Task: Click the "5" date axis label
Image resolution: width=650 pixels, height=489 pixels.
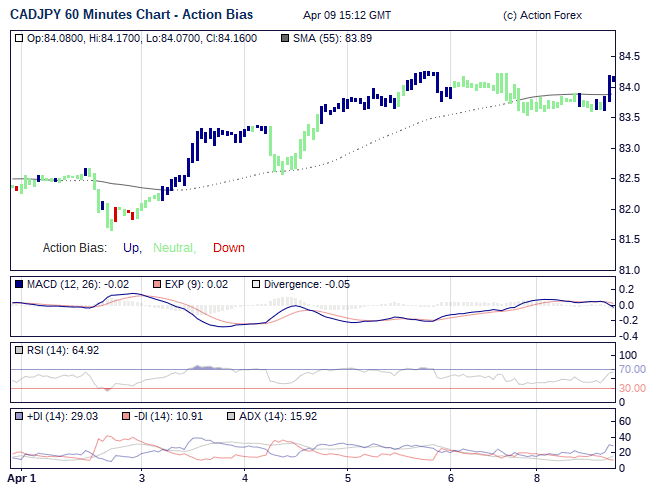Action: [348, 478]
